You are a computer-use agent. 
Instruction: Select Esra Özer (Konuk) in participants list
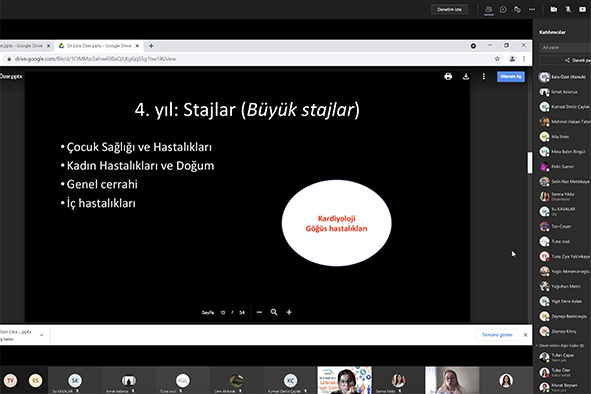coord(564,77)
